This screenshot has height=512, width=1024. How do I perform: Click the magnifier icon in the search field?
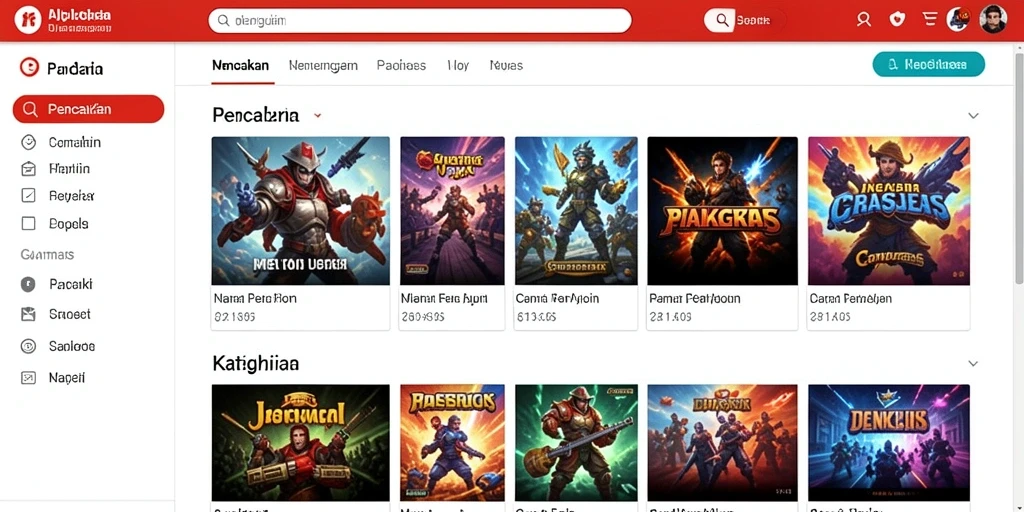point(223,21)
